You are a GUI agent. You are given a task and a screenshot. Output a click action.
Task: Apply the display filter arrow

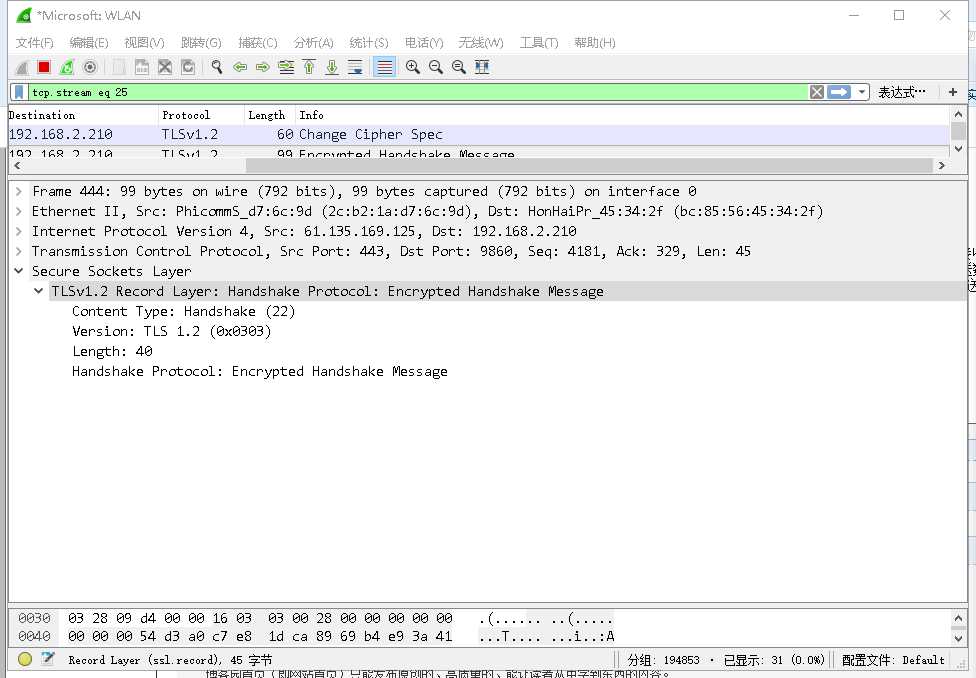pyautogui.click(x=838, y=93)
